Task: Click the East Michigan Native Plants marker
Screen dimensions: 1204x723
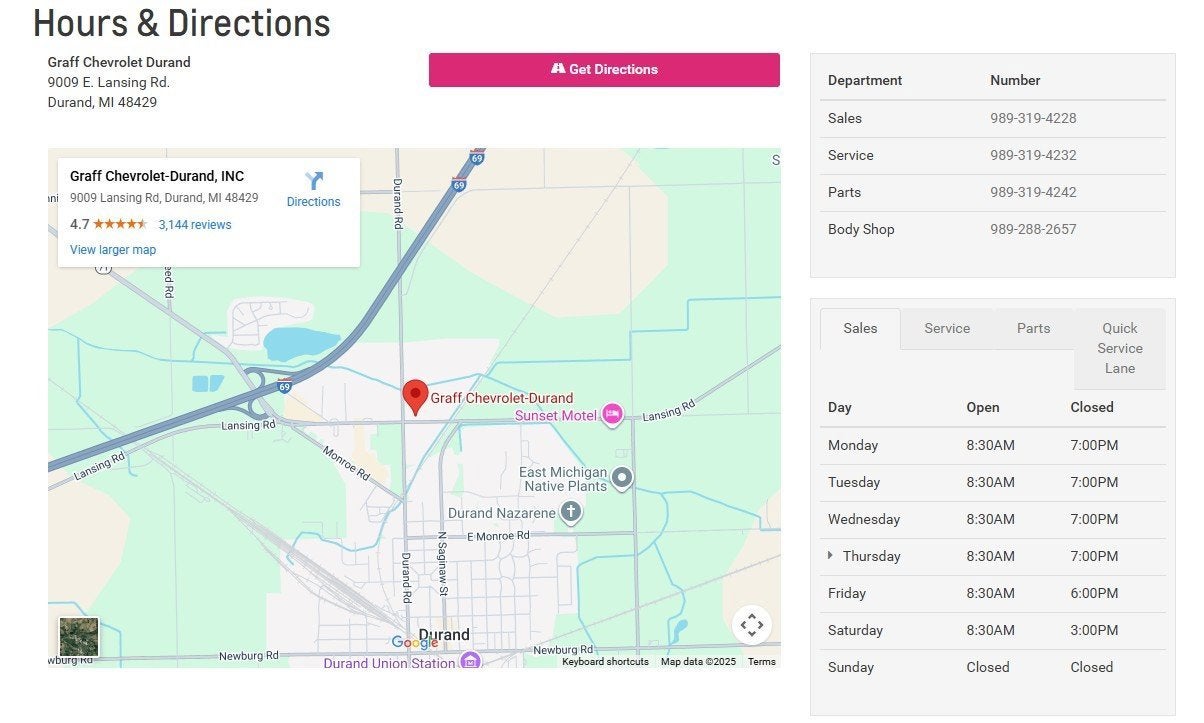Action: (x=622, y=478)
